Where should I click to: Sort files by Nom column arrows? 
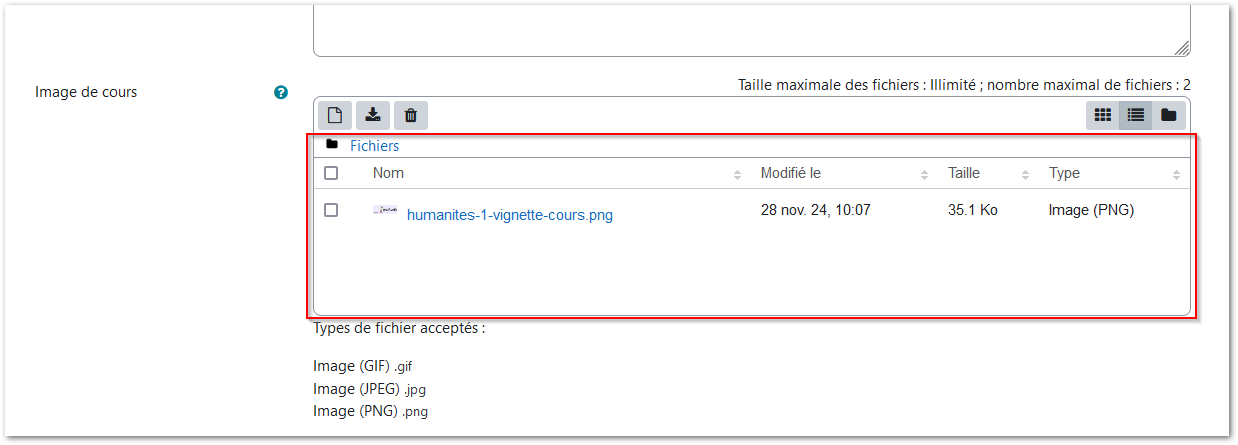[x=737, y=175]
